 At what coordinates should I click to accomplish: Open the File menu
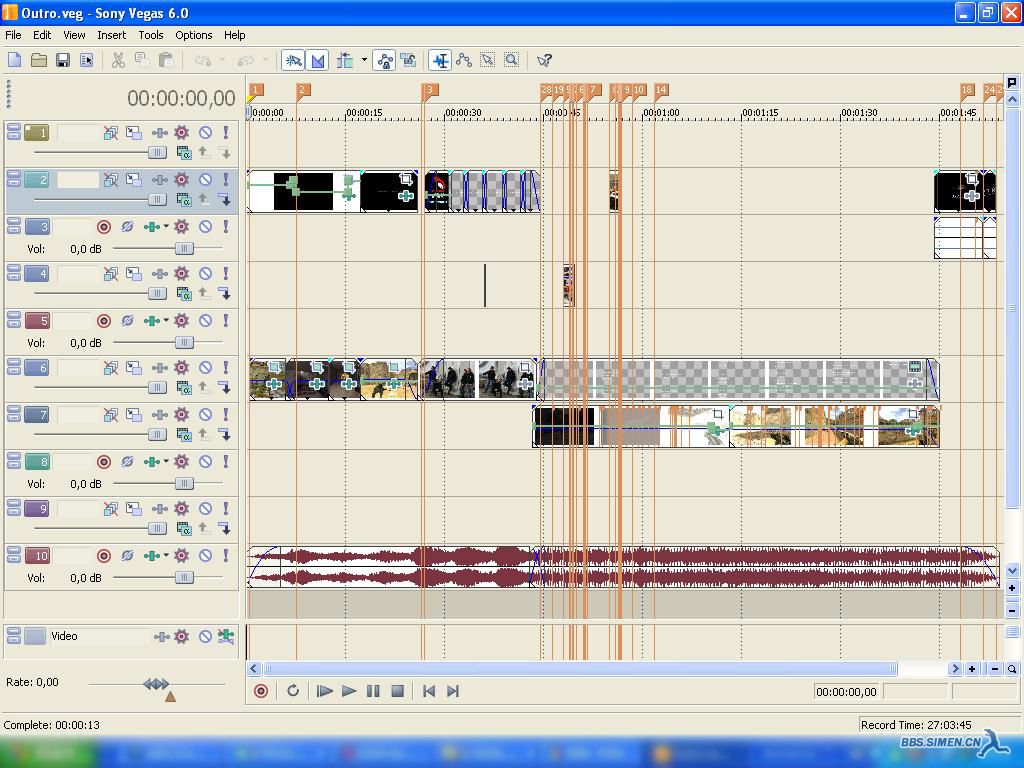(13, 35)
